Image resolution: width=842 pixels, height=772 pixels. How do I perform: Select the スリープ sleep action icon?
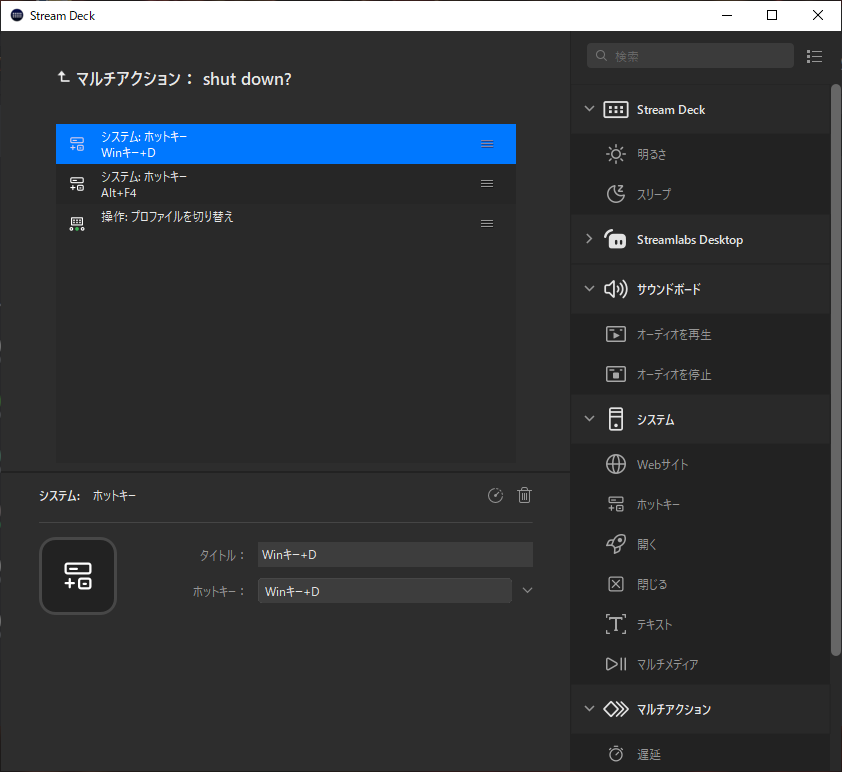point(616,195)
